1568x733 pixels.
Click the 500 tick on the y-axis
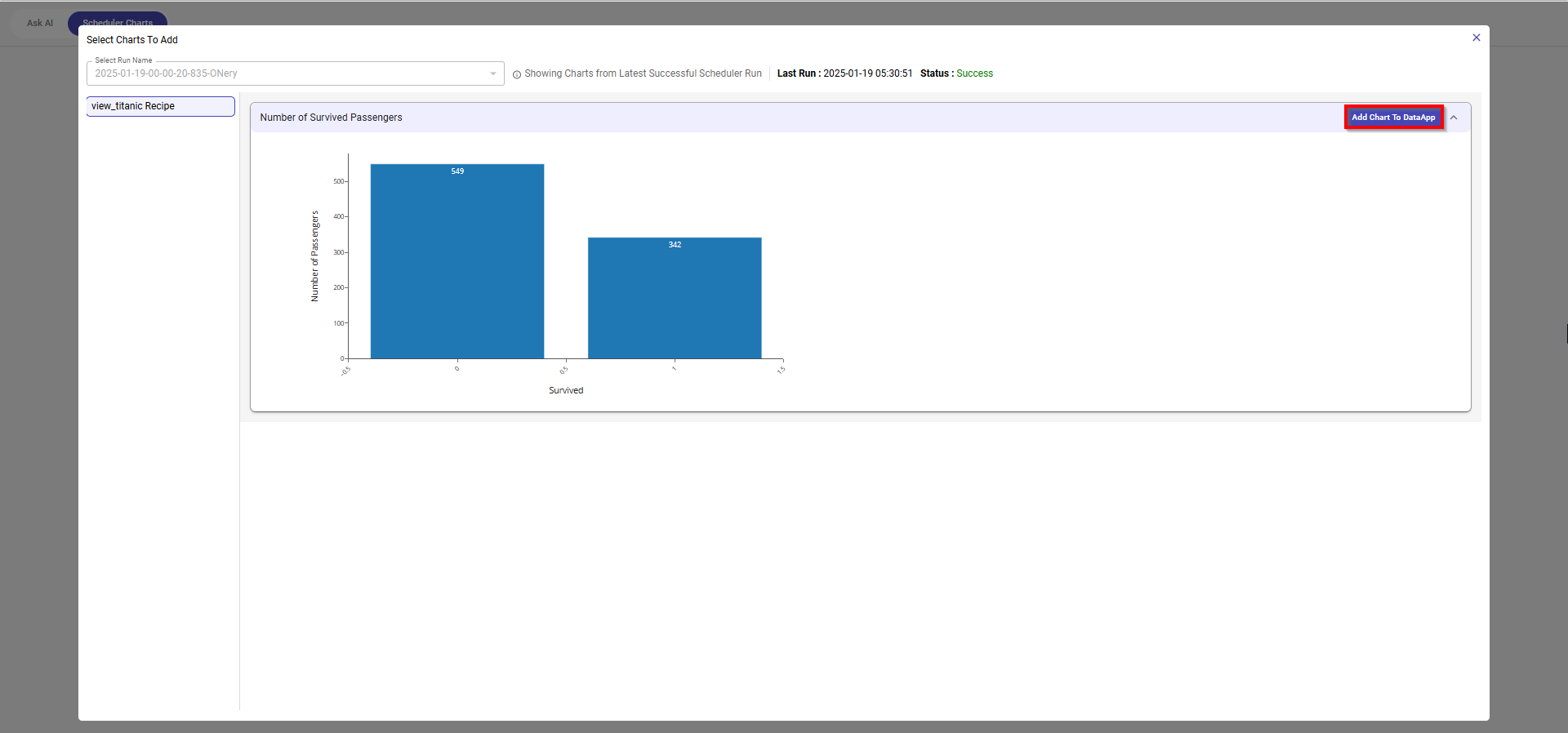pos(338,181)
